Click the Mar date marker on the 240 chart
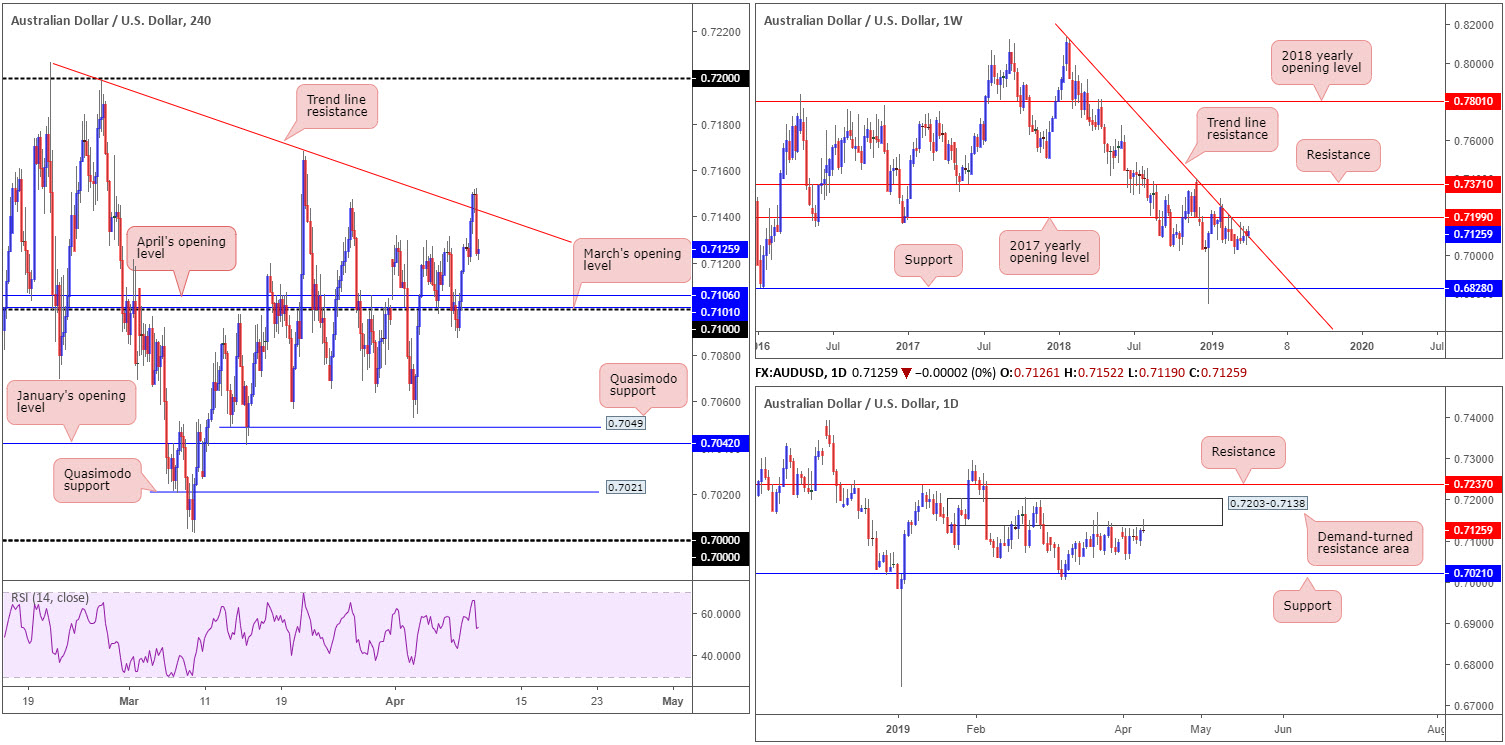This screenshot has width=1505, height=745. 130,702
